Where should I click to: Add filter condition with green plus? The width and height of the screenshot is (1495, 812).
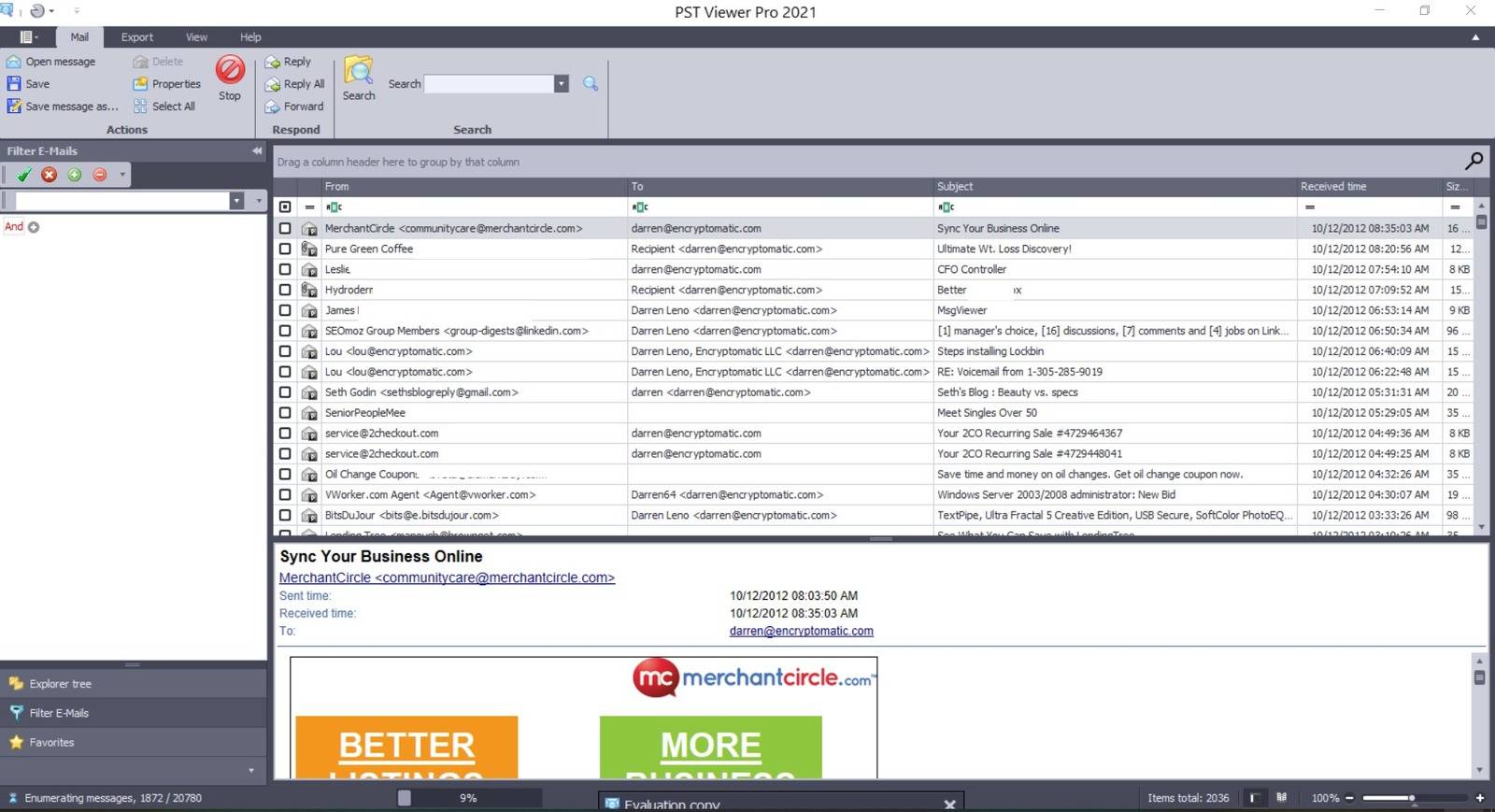click(75, 175)
